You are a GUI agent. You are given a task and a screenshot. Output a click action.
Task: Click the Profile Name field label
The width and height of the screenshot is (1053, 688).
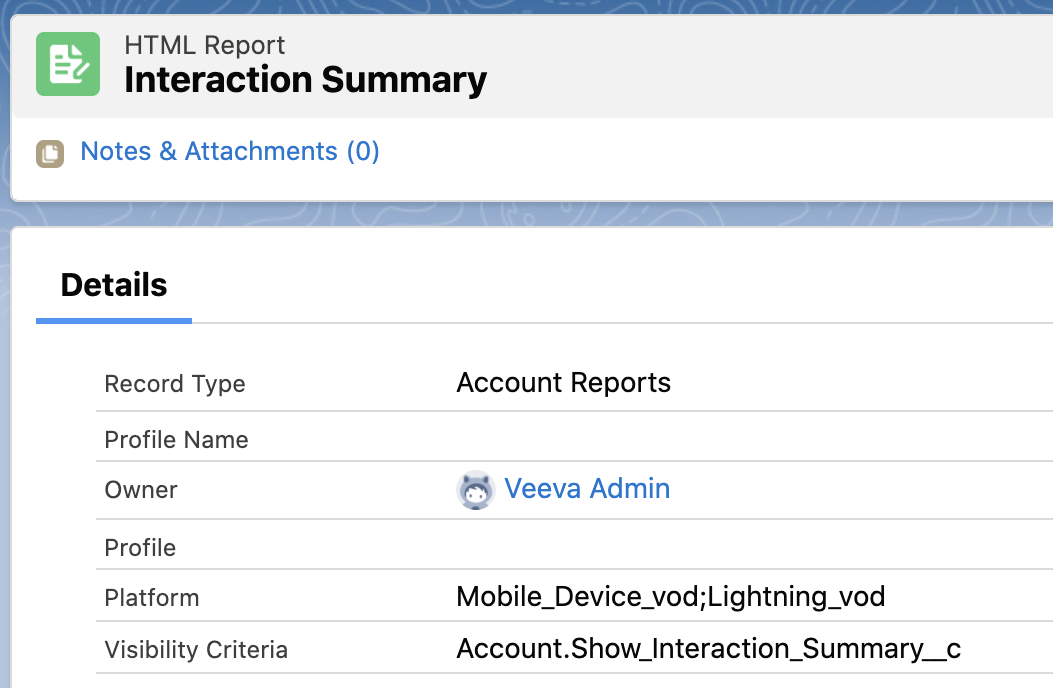click(176, 440)
